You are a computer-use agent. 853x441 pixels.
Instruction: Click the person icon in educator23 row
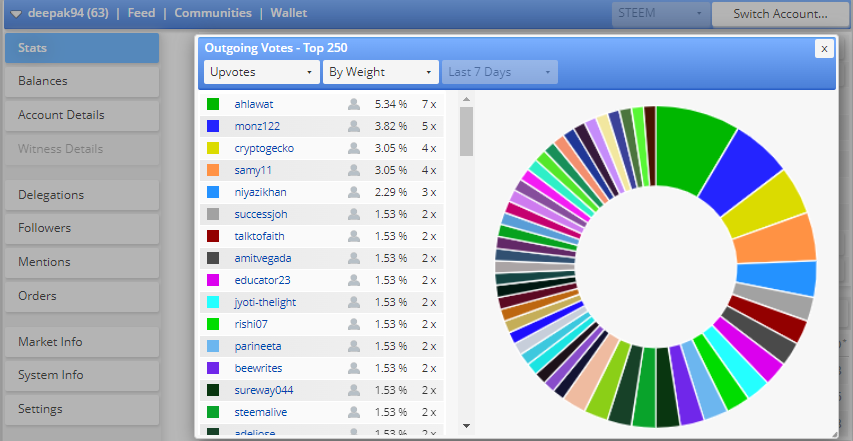[x=354, y=280]
